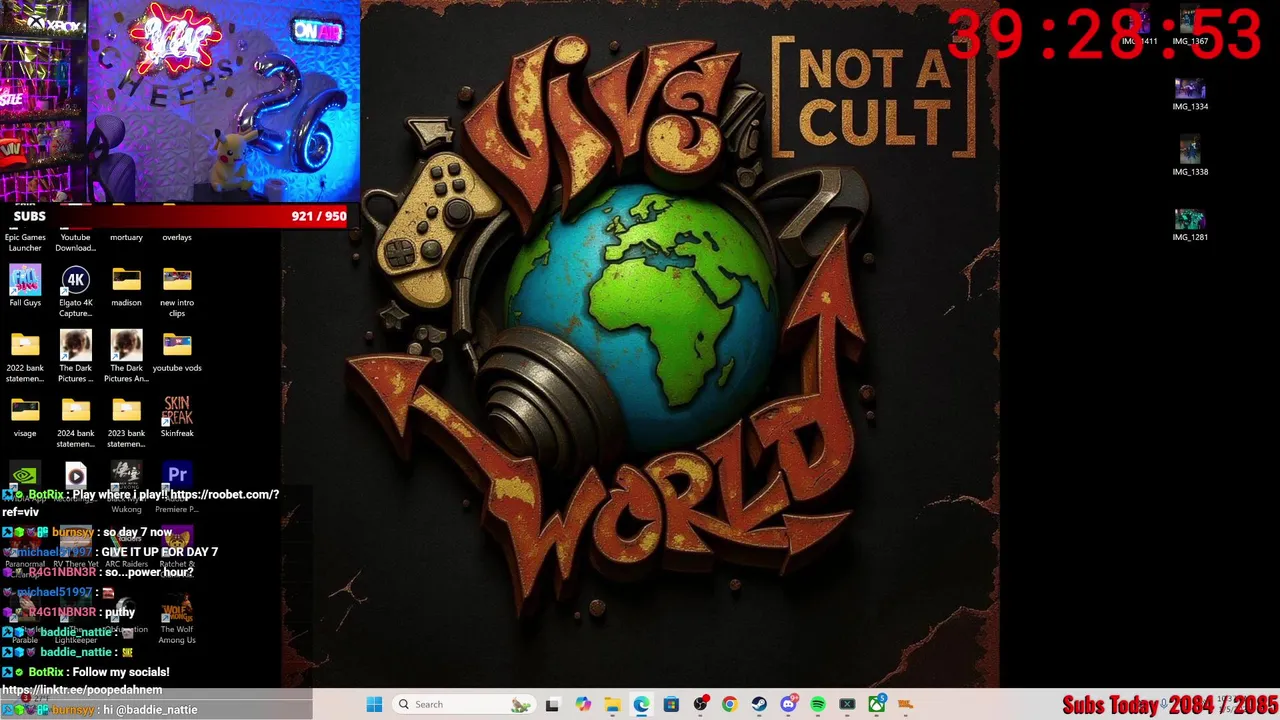The height and width of the screenshot is (720, 1280).
Task: Launch the Elgato 4K Capture shortcut
Action: [76, 291]
